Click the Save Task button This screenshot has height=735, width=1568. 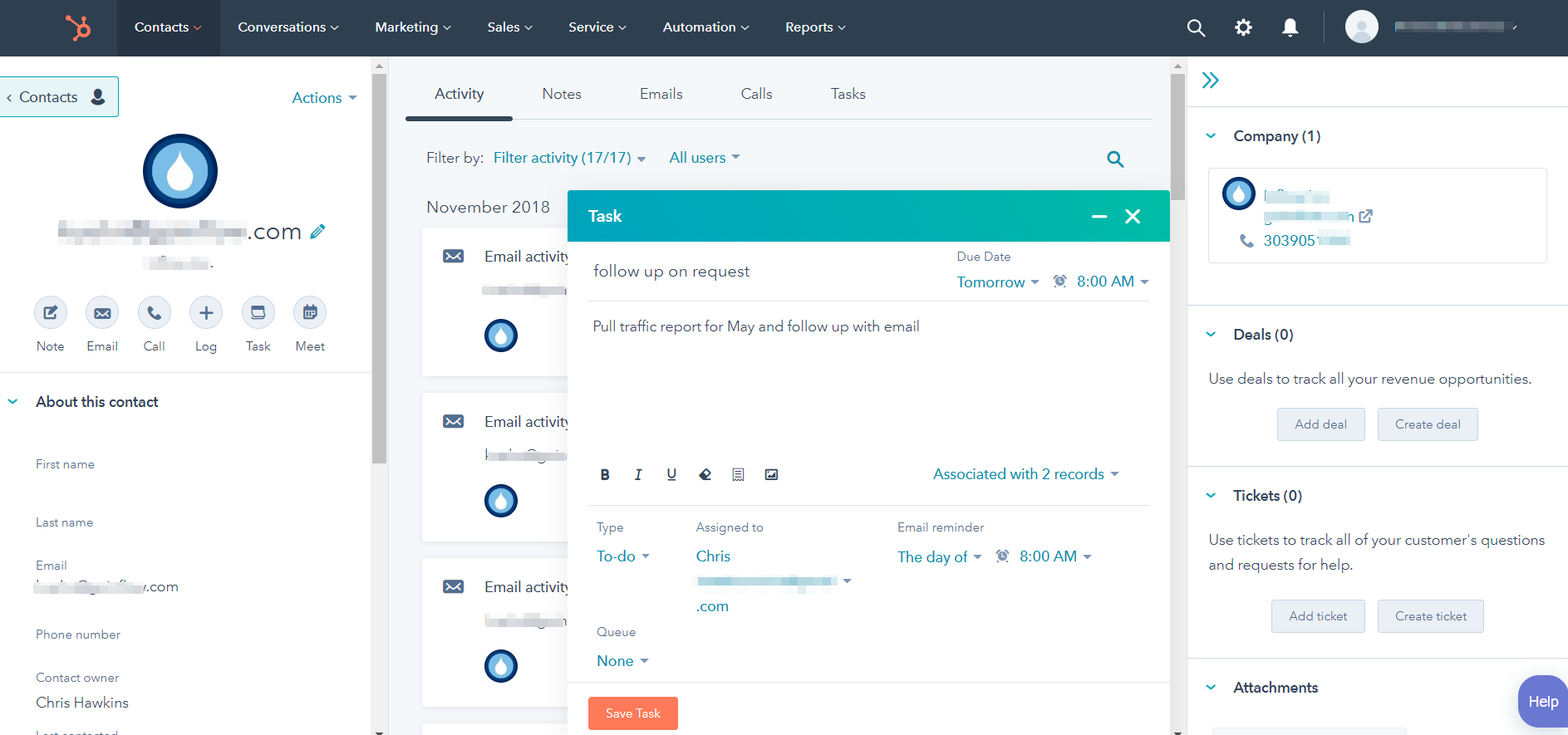(632, 713)
